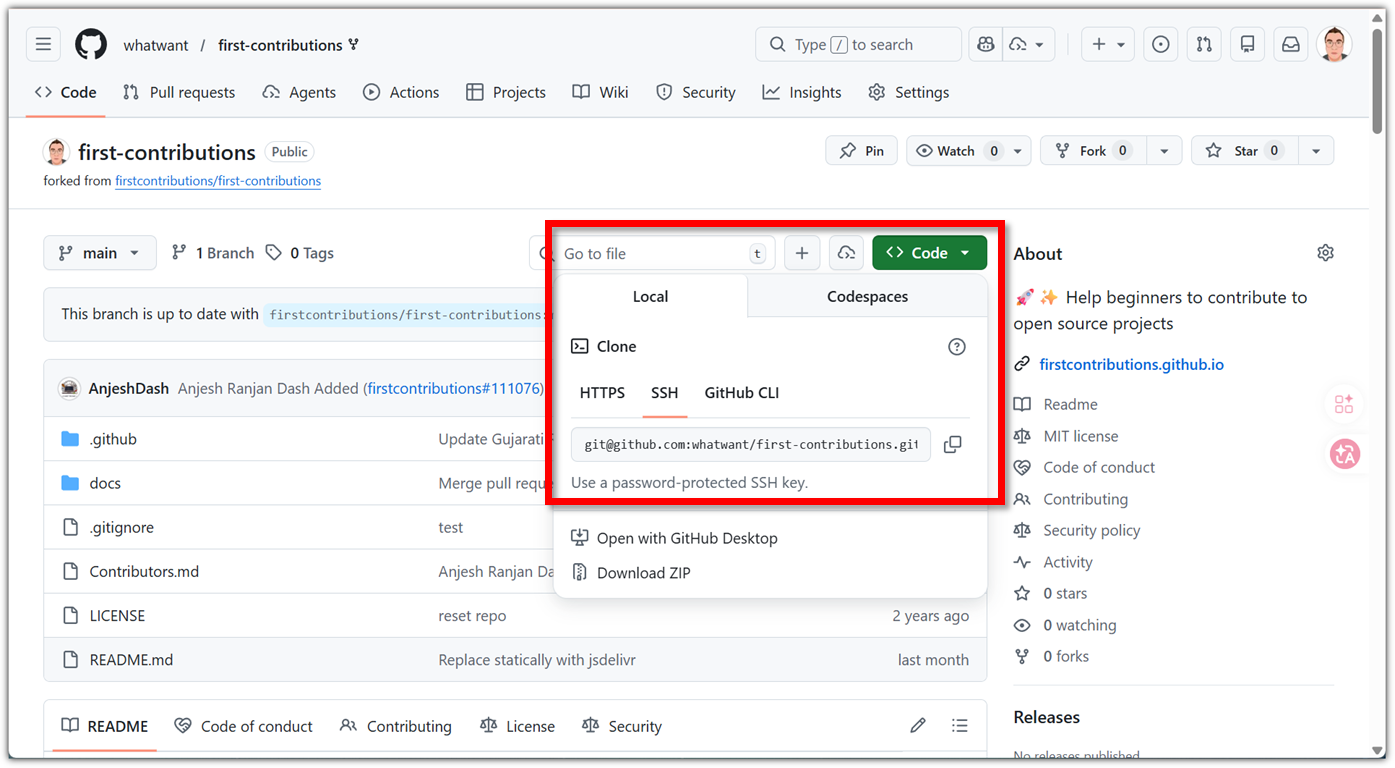Switch to the Pull requests tab
The image size is (1395, 768).
point(179,92)
